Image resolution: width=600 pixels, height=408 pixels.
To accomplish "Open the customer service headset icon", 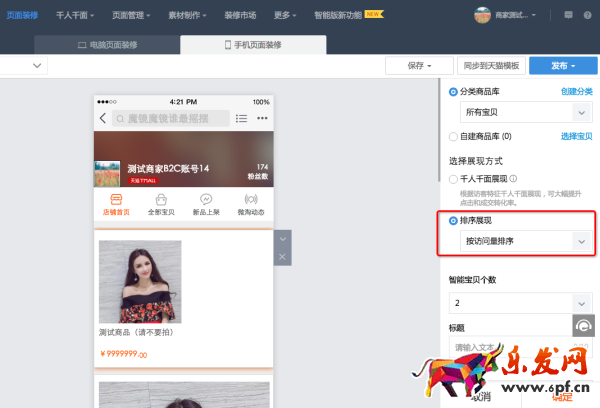I will coord(584,326).
